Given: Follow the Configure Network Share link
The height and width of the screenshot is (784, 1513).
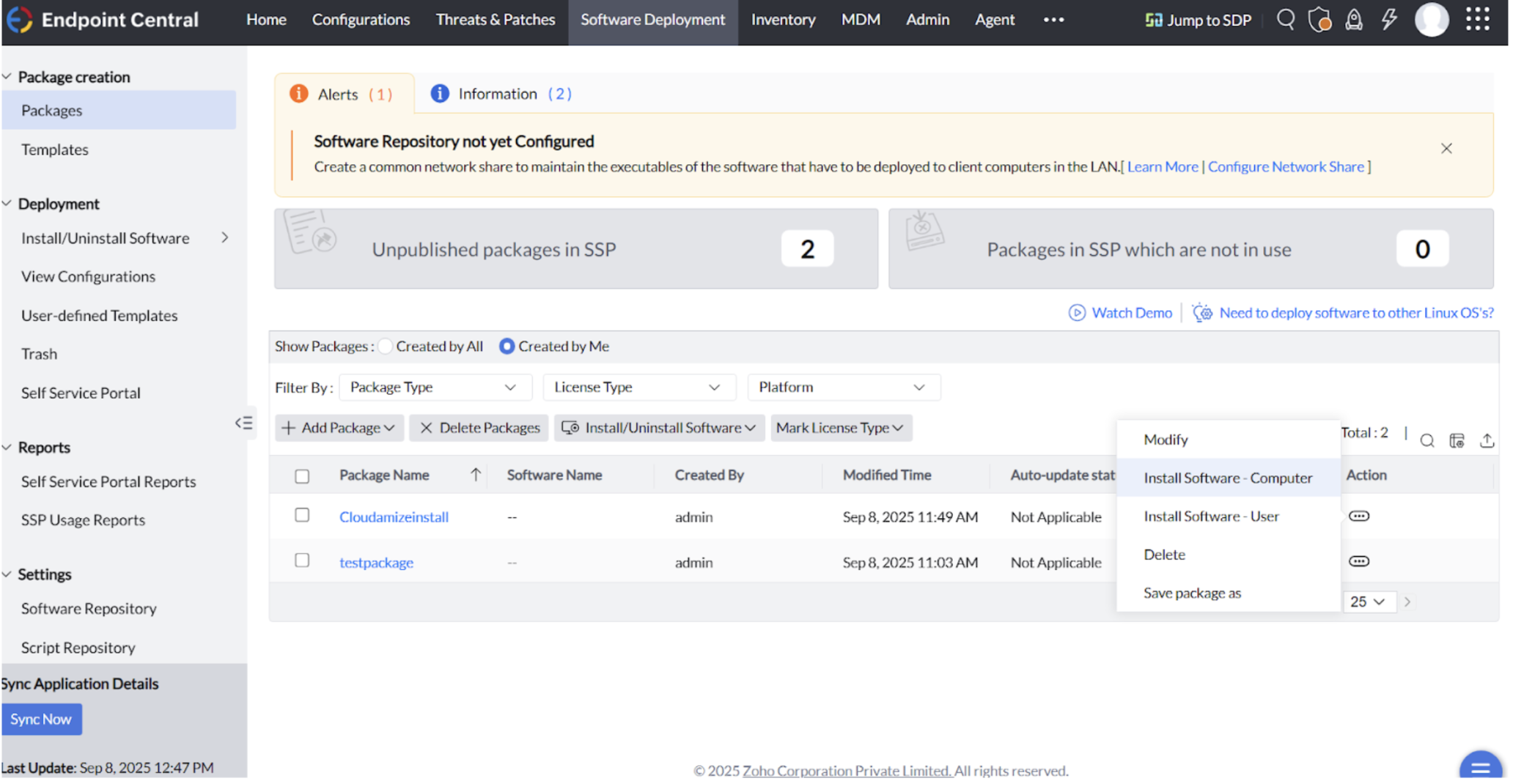Looking at the screenshot, I should coord(1285,166).
